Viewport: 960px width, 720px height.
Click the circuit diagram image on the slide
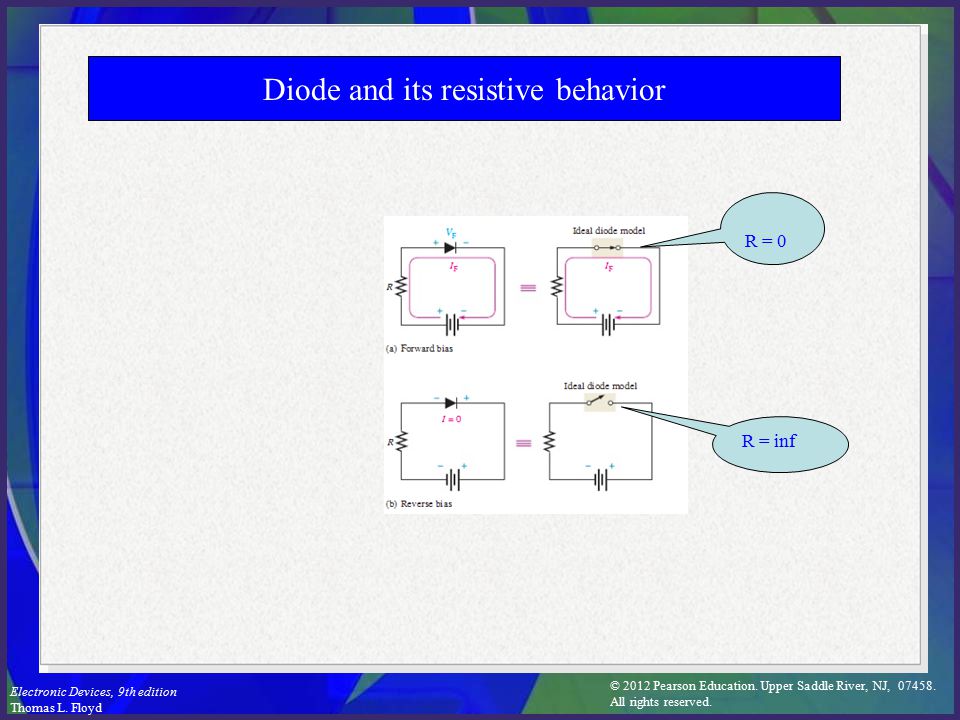[x=536, y=365]
